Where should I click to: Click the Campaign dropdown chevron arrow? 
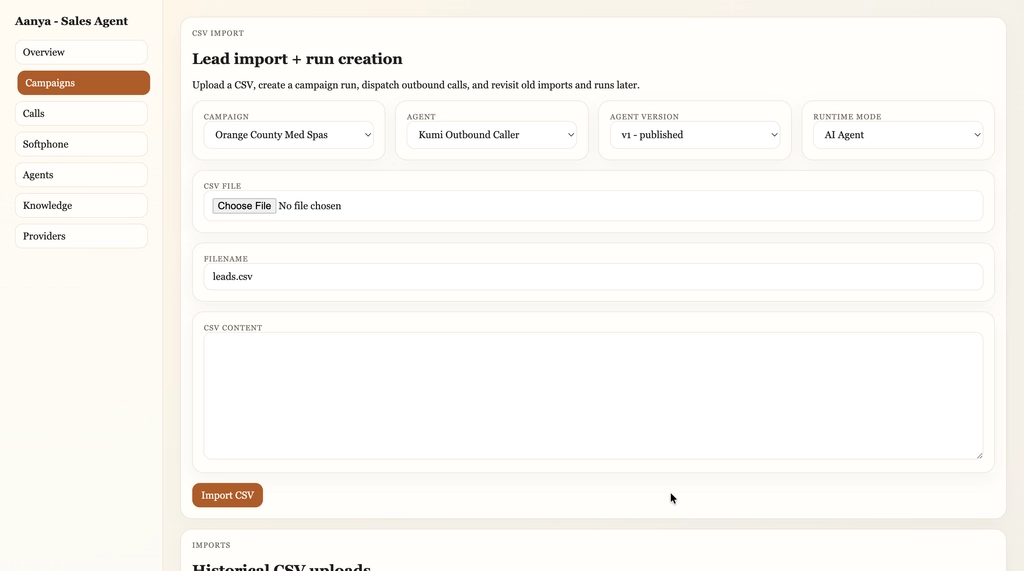point(367,135)
